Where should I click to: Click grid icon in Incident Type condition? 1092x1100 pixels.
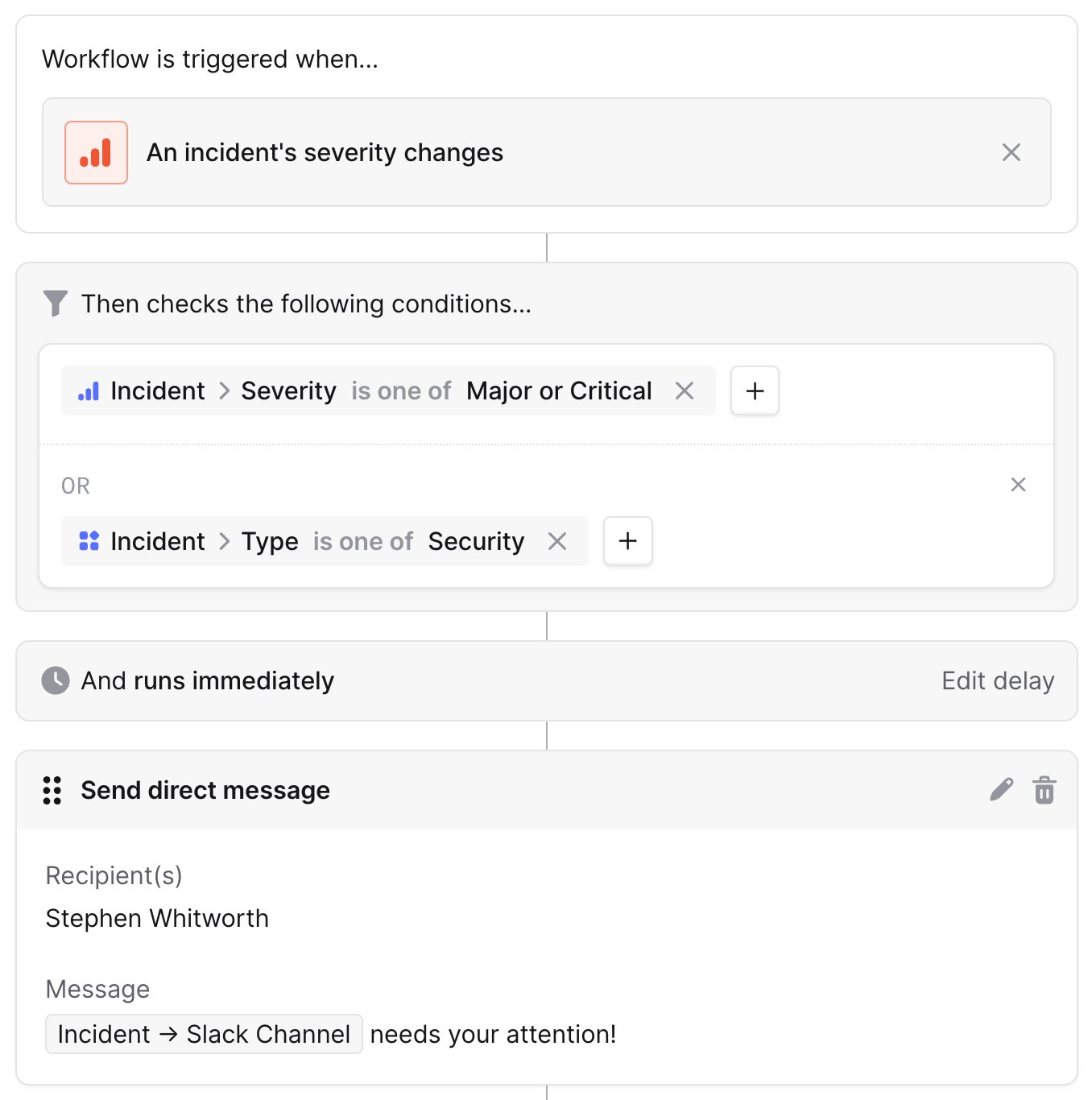point(89,541)
